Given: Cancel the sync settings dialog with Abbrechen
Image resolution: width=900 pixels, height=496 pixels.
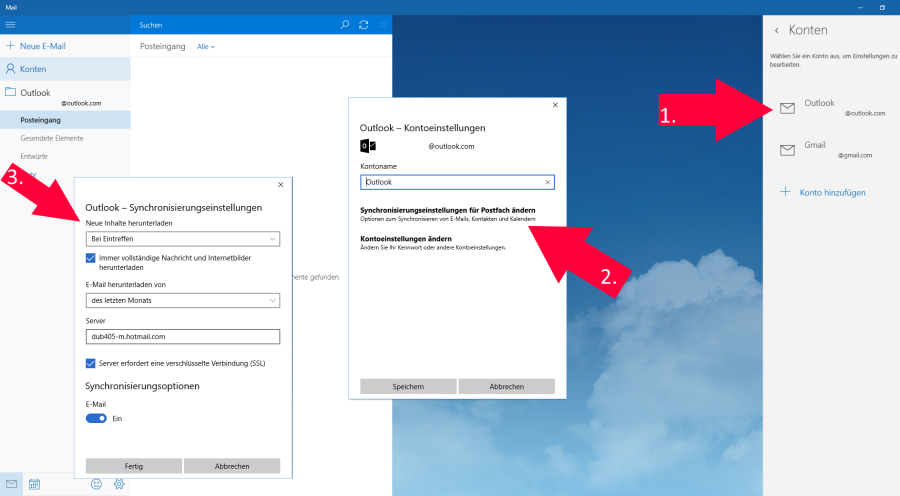Looking at the screenshot, I should [232, 466].
